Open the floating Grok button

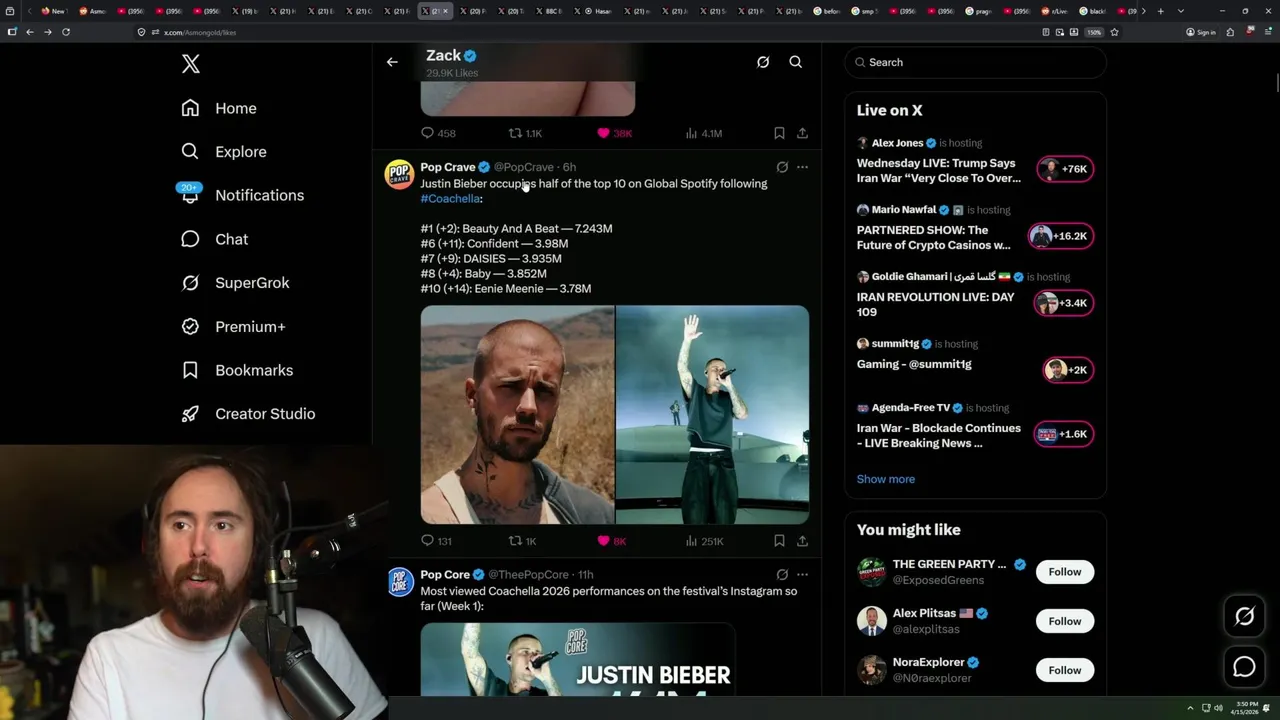[x=1244, y=617]
